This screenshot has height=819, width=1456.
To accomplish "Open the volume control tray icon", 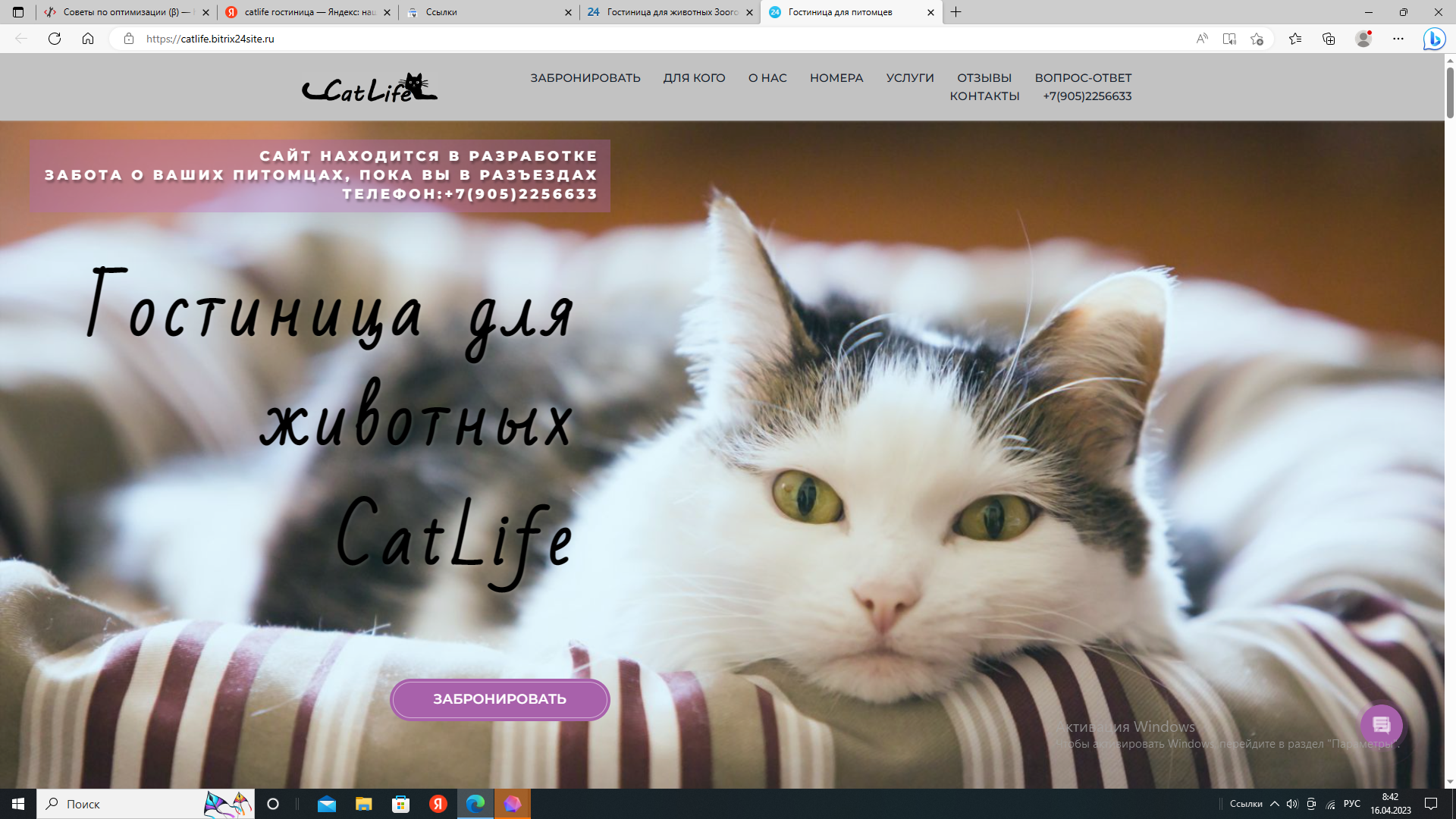I will 1292,804.
